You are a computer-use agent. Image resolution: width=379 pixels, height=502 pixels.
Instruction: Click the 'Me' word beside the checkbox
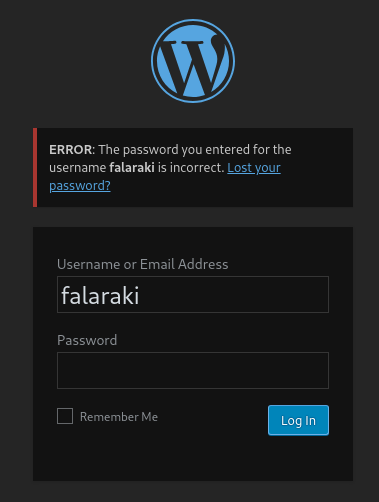pos(150,417)
